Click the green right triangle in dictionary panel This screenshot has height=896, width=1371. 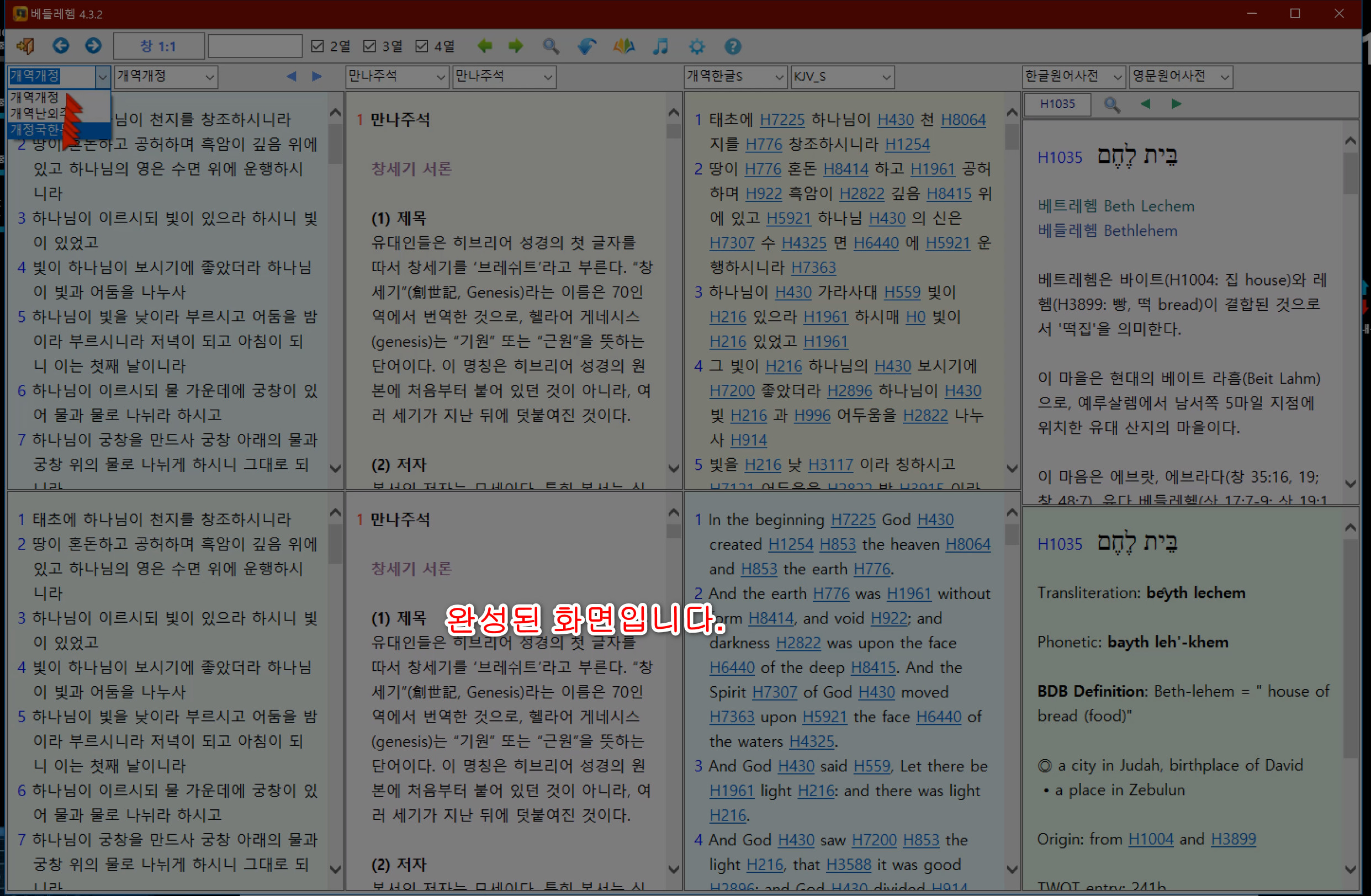(x=1176, y=104)
